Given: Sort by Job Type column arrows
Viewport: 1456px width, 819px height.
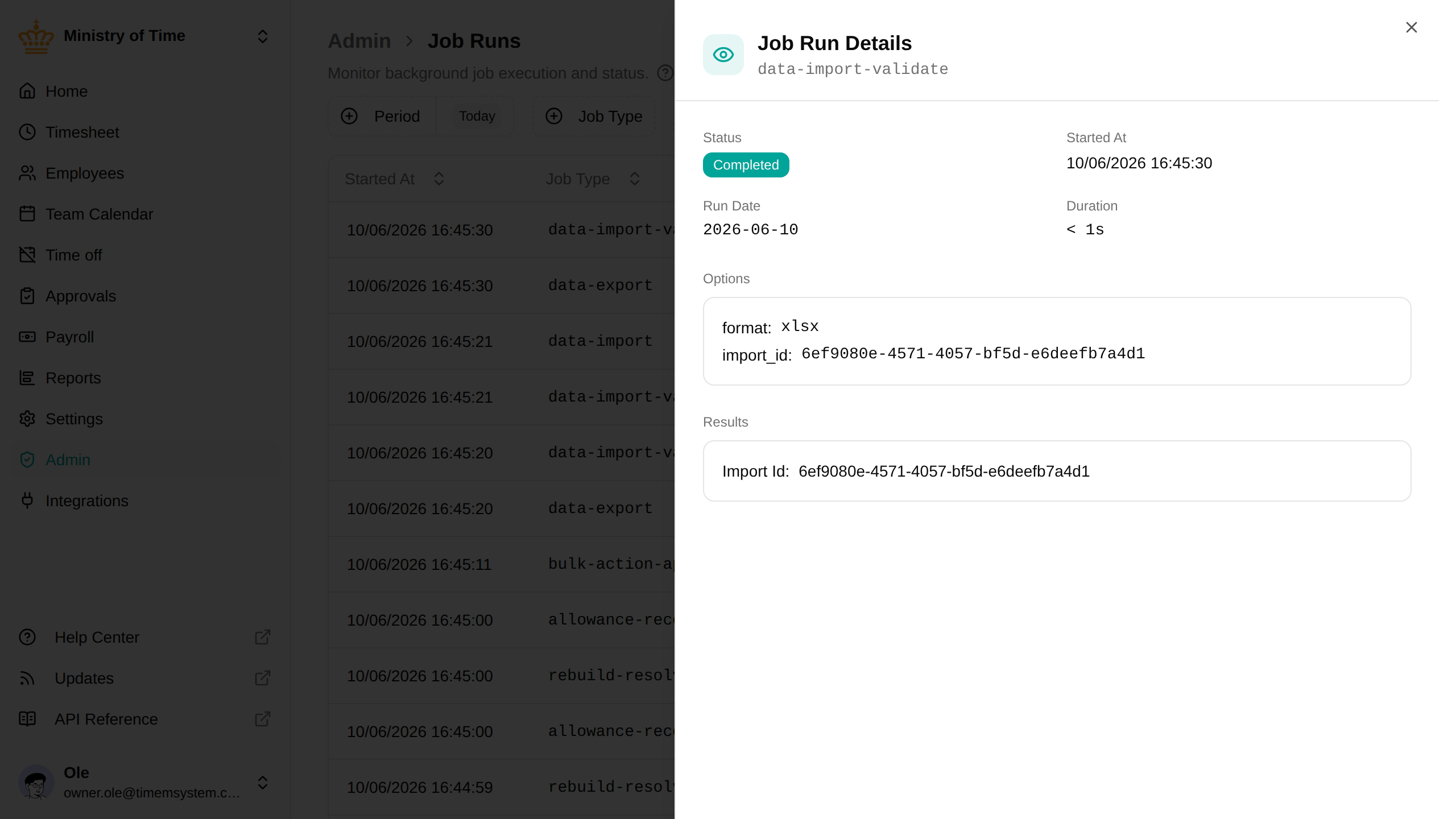Looking at the screenshot, I should click(x=635, y=179).
